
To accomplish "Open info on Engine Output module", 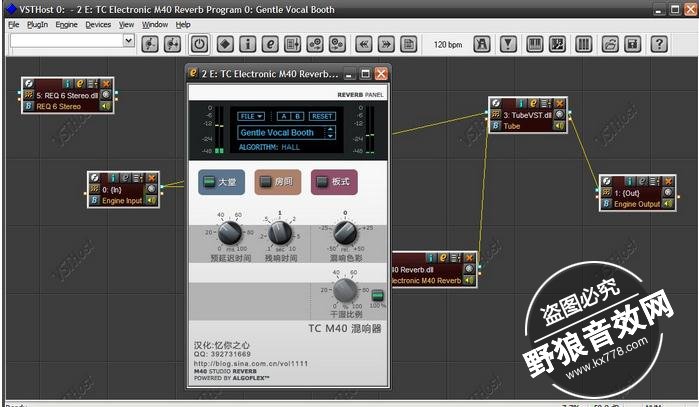I will pos(630,181).
